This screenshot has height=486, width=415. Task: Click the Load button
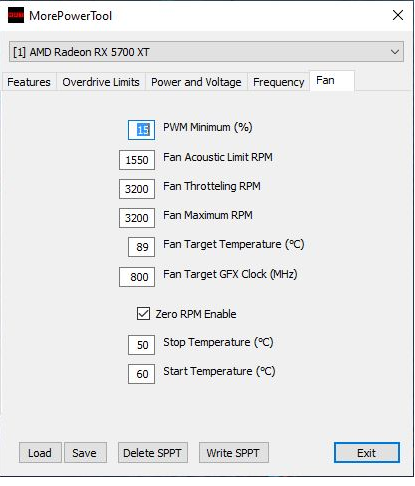point(40,453)
